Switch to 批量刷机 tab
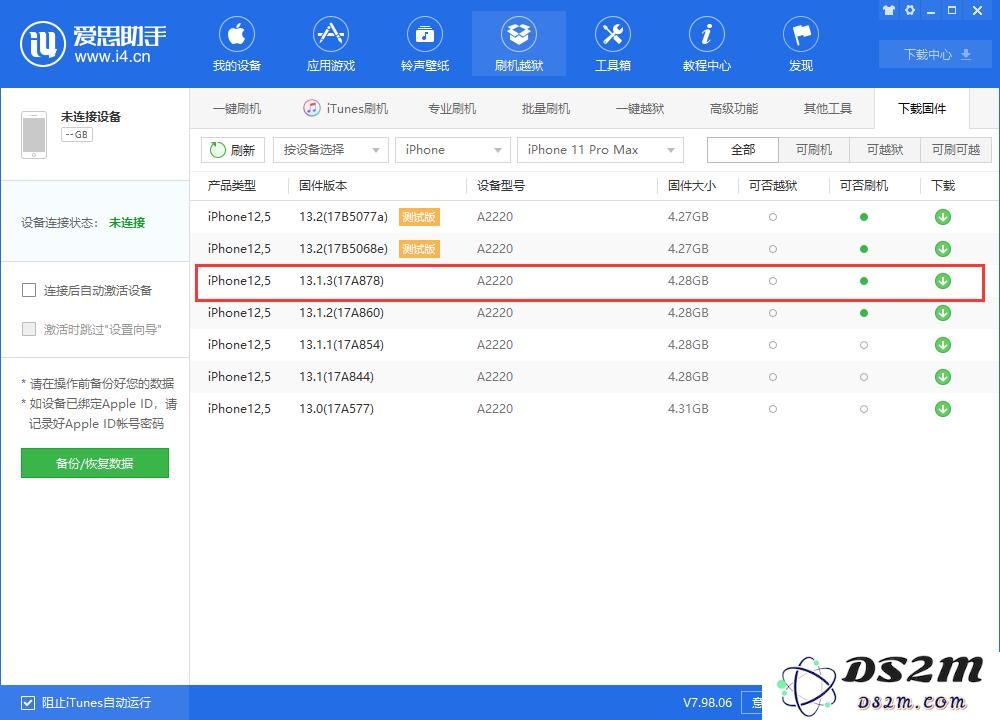This screenshot has height=720, width=1000. [x=546, y=108]
